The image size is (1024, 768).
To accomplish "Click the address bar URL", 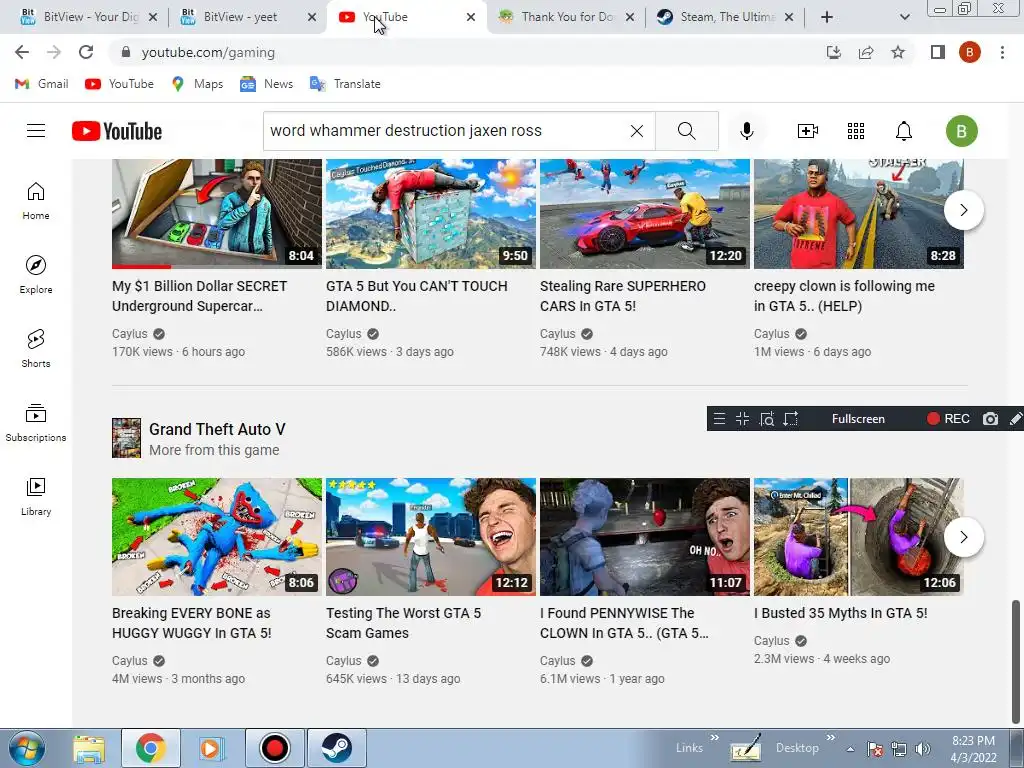I will pyautogui.click(x=208, y=52).
